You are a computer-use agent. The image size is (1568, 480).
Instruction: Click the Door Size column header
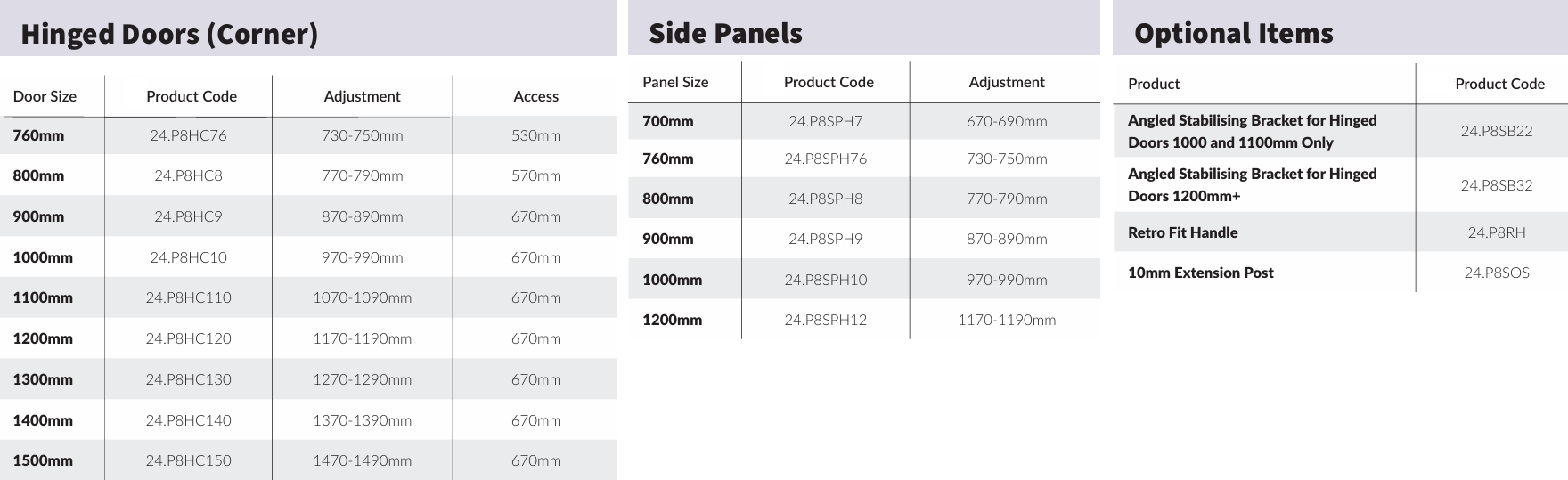tap(45, 96)
